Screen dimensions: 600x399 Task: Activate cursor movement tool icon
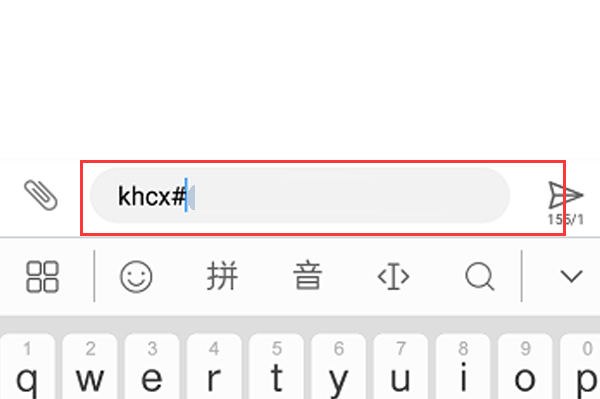pyautogui.click(x=393, y=276)
